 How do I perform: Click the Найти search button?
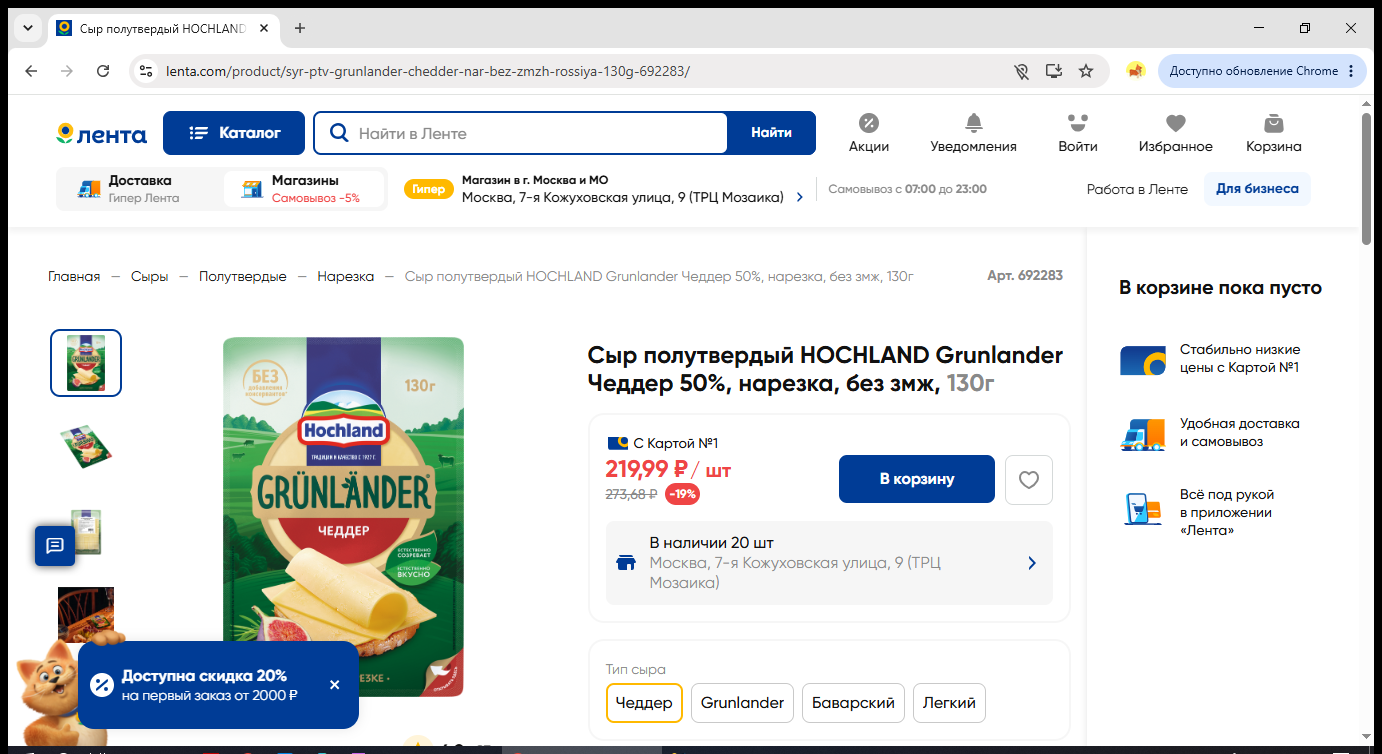coord(771,133)
